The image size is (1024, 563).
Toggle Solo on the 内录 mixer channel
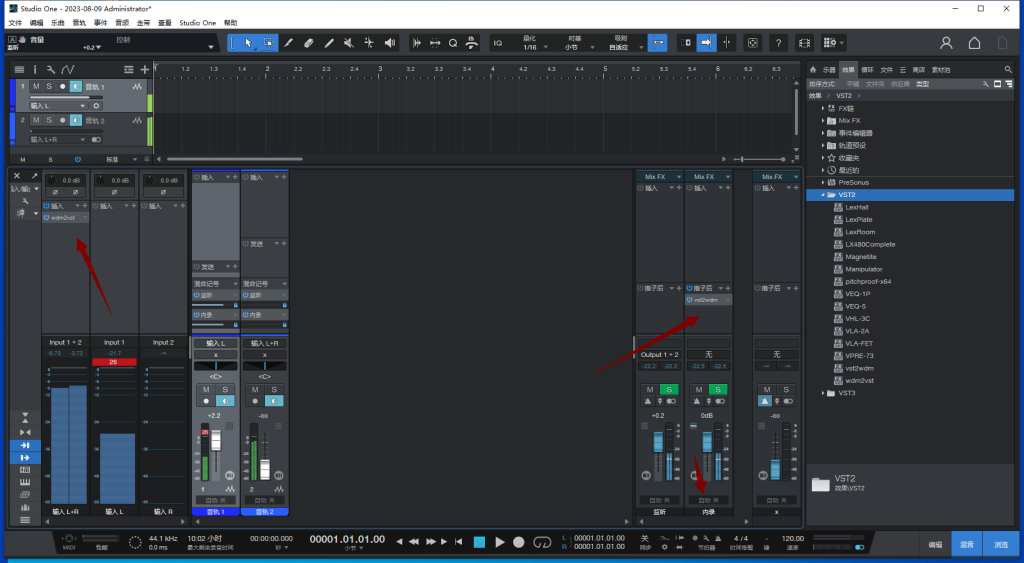pos(717,389)
